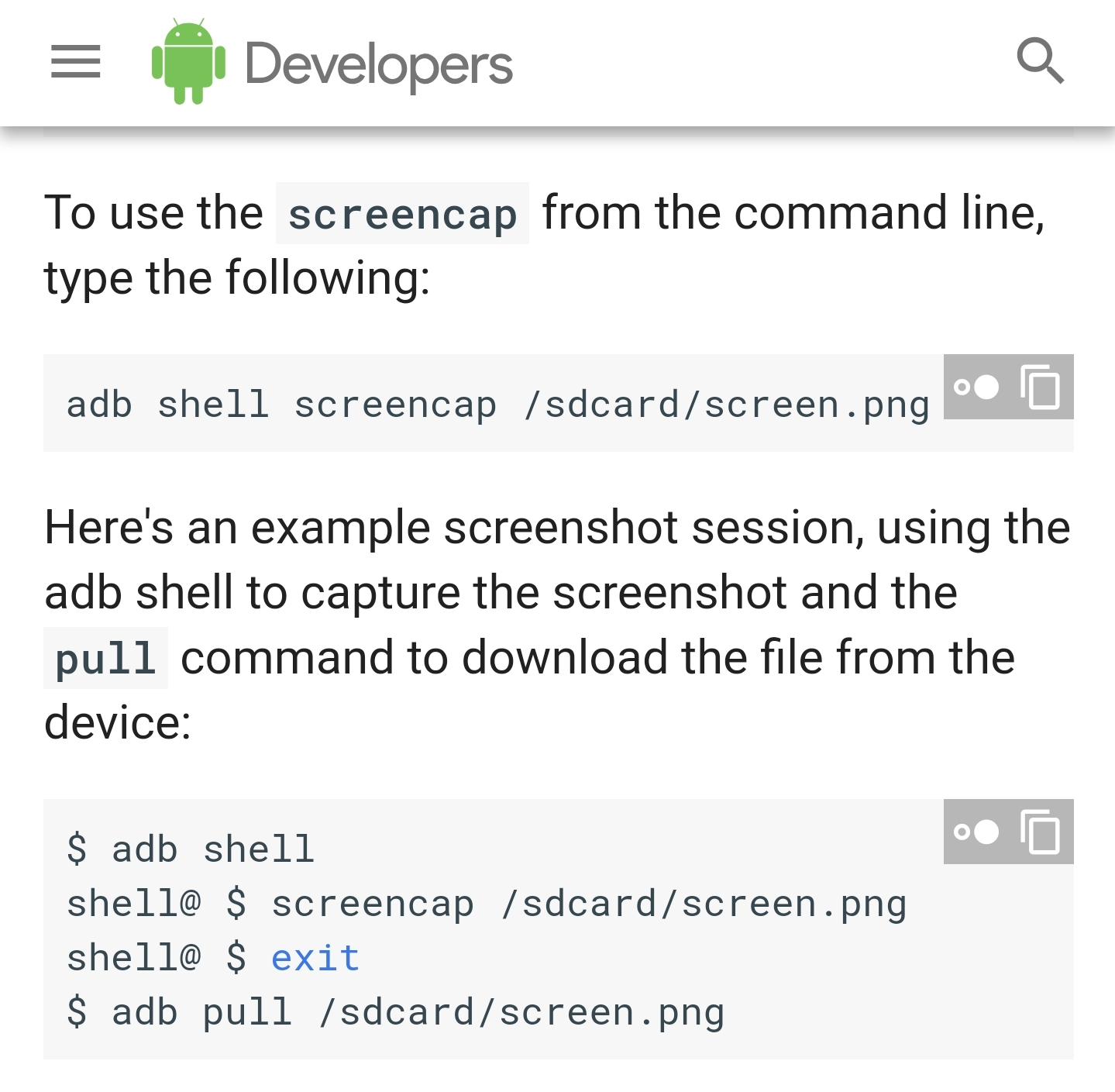The height and width of the screenshot is (1092, 1115).
Task: Click the 'shell@ $ screencap /sdcard/screen.png' line
Action: click(487, 904)
